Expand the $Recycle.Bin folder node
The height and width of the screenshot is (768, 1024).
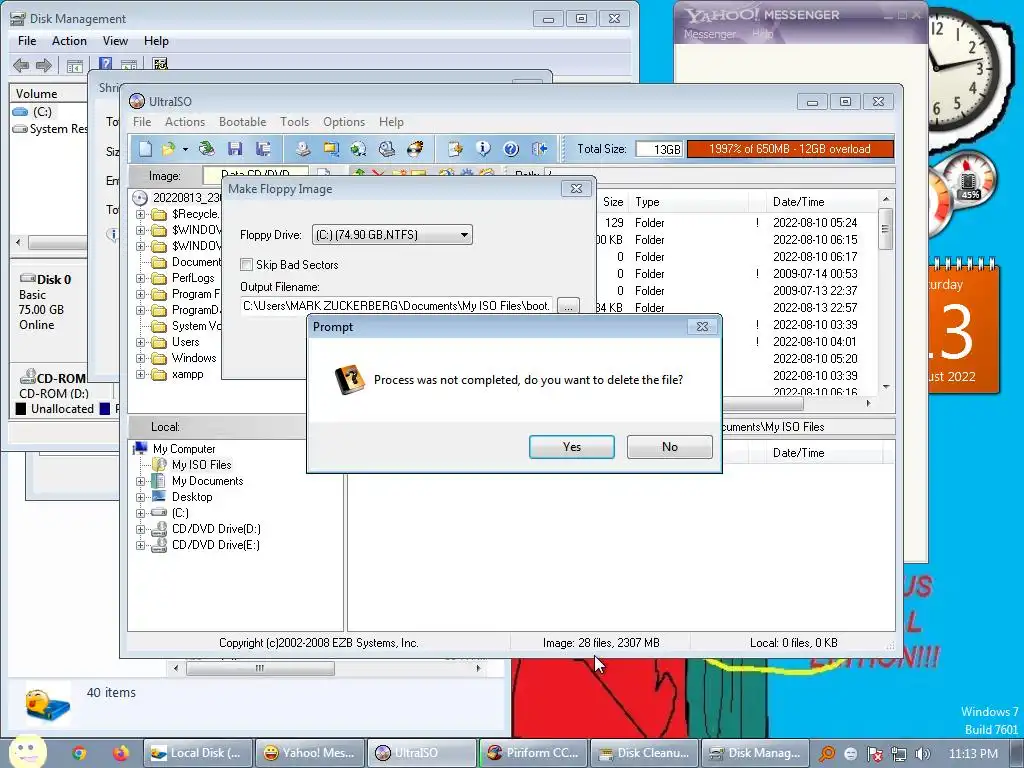[140, 214]
